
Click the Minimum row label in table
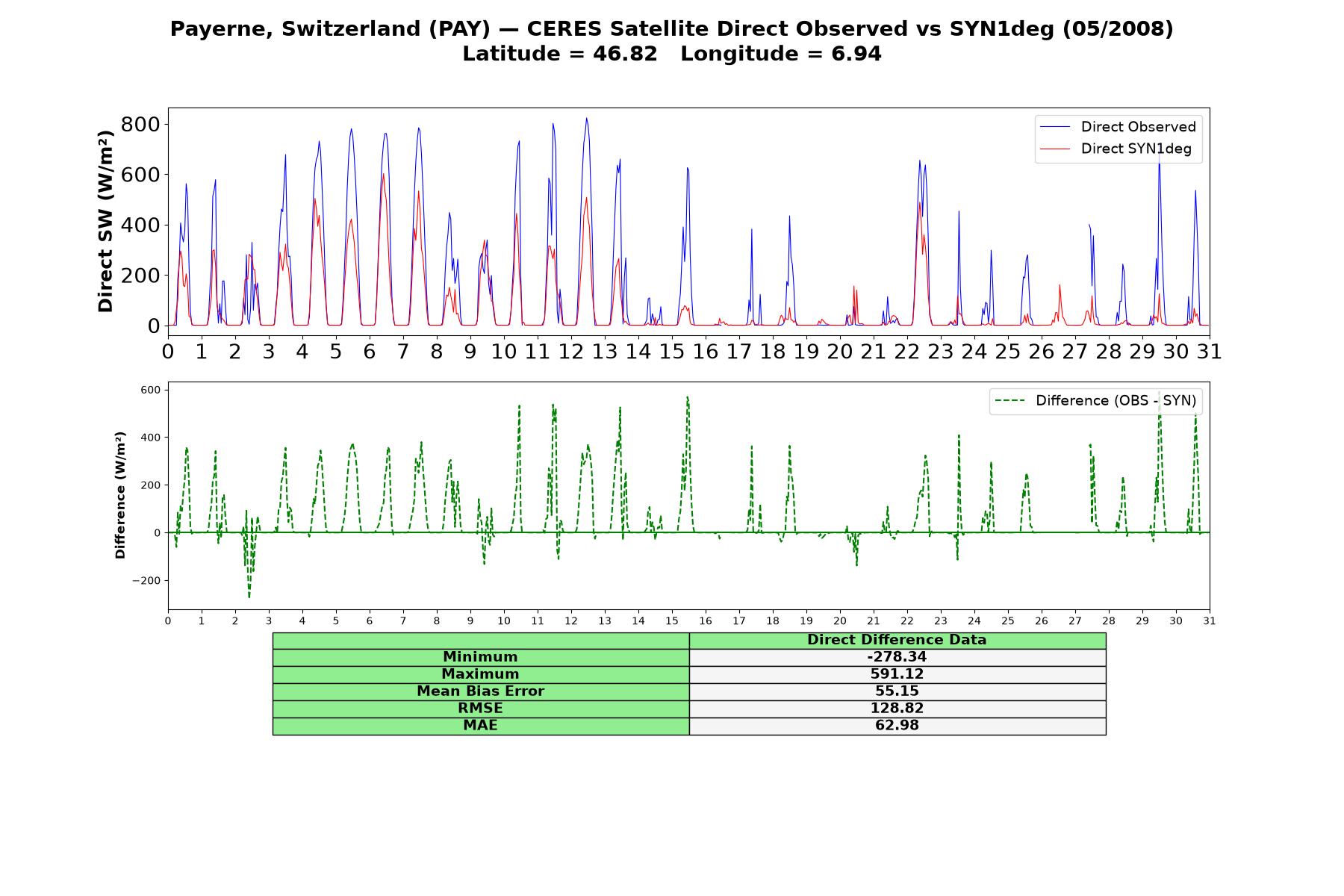pos(480,657)
